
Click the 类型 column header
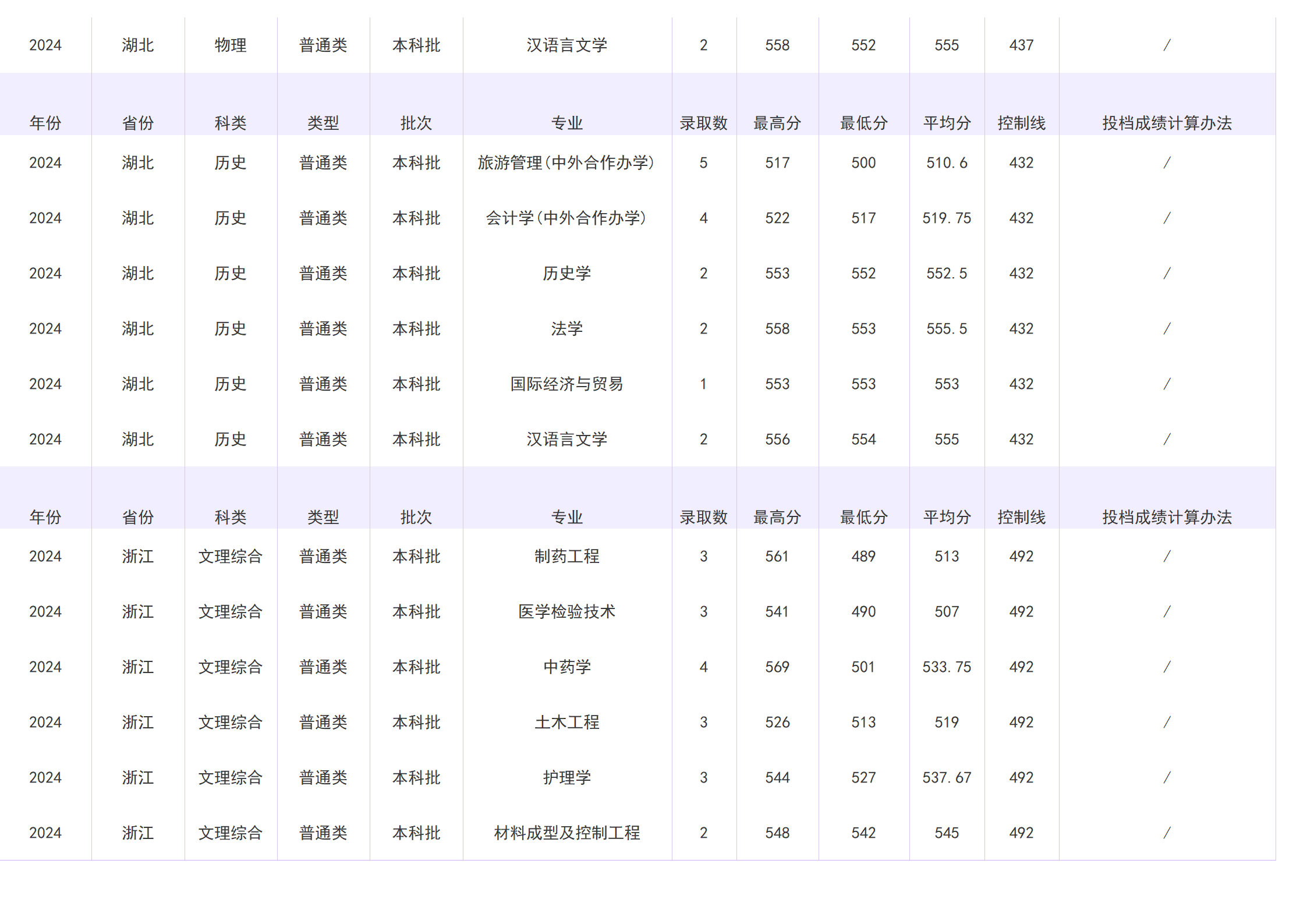click(x=324, y=122)
